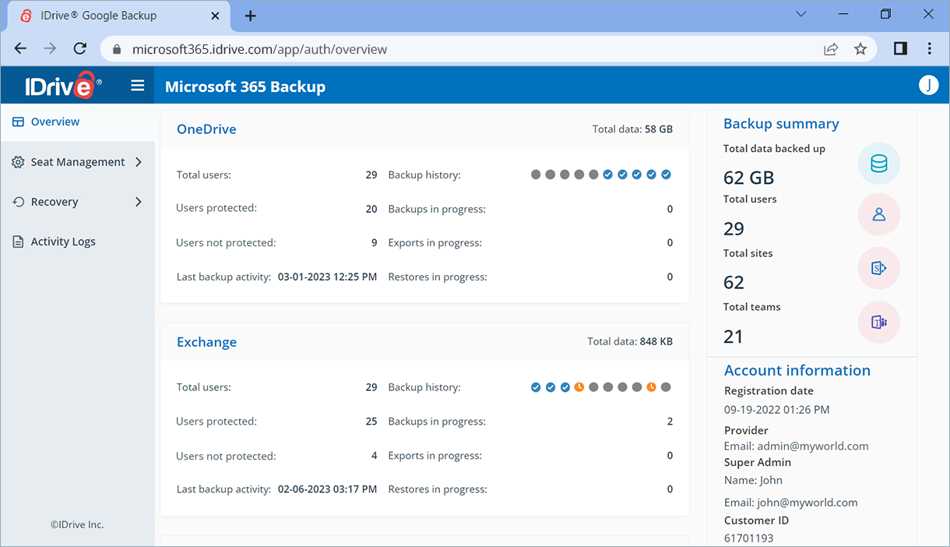Click Exchange 'Total data: 848 KB' text

[x=629, y=342]
